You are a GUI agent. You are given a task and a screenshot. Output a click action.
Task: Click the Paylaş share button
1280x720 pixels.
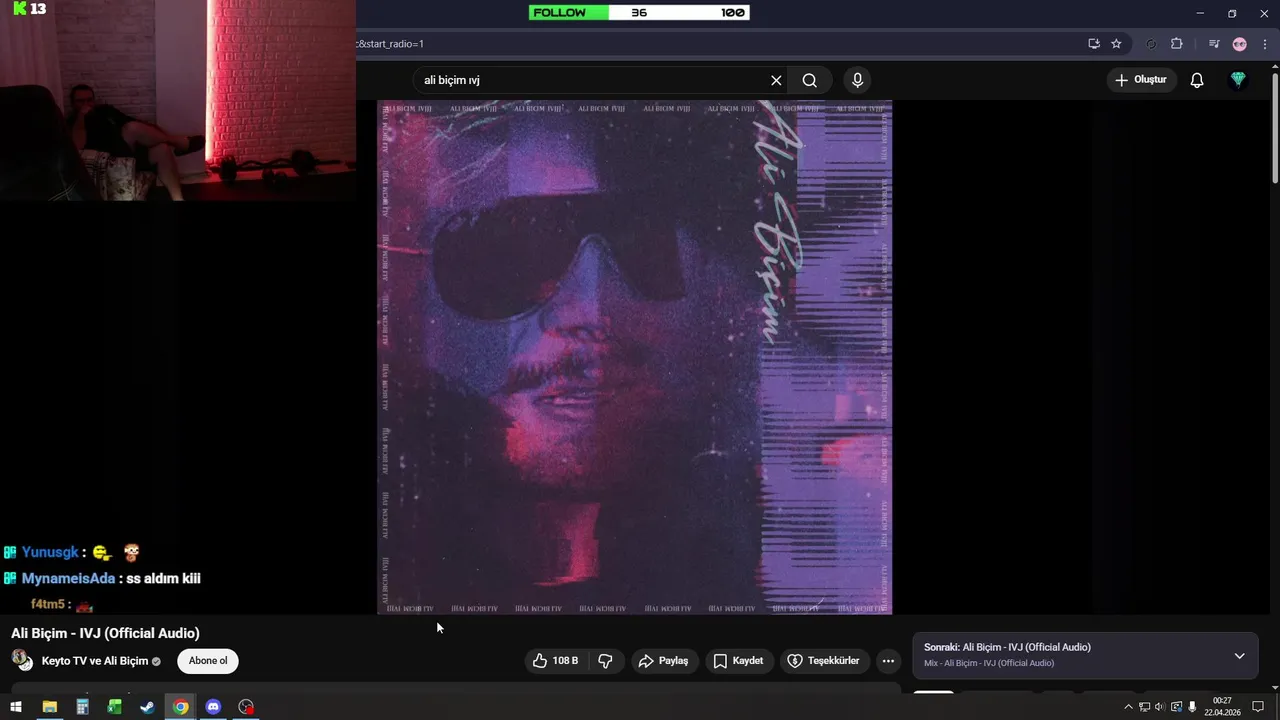(x=664, y=661)
